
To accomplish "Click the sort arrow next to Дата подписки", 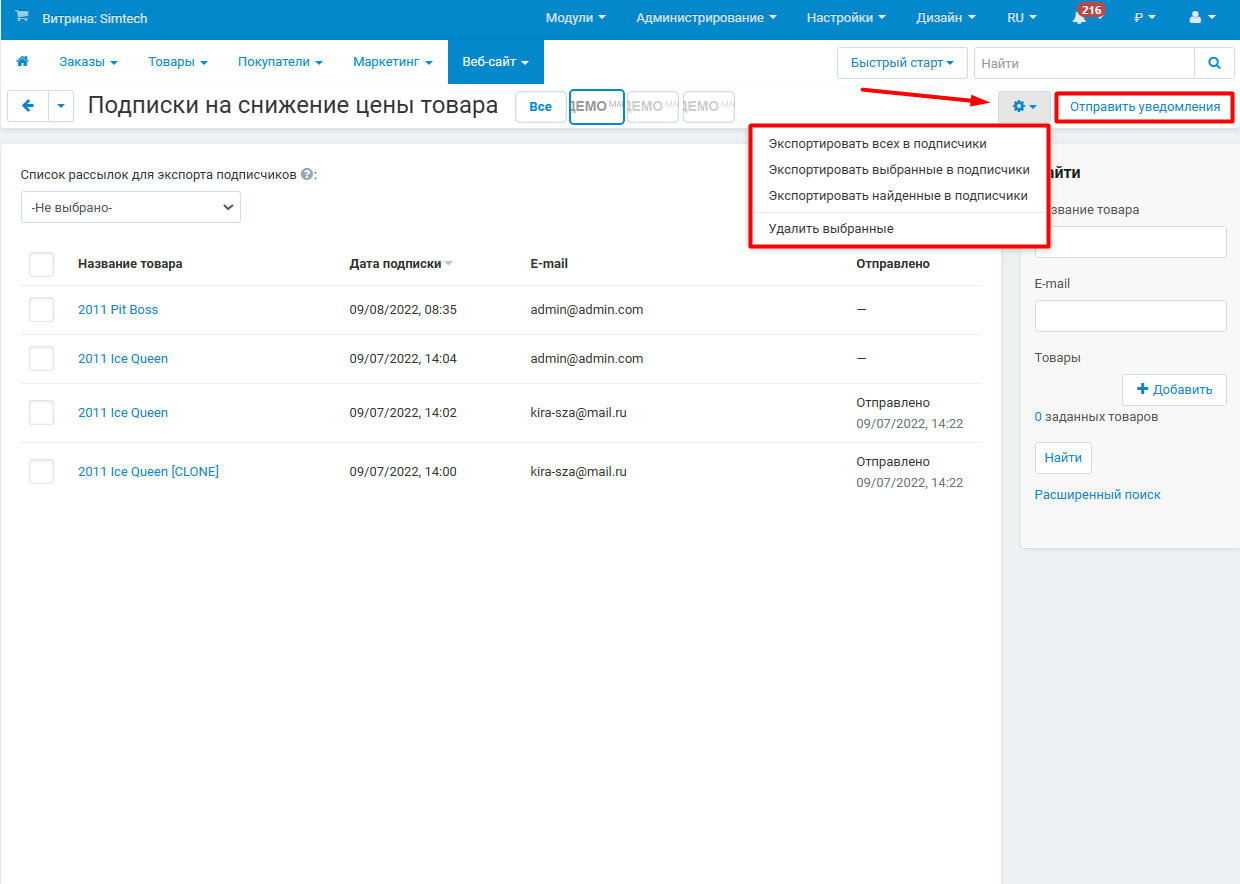I will coord(448,264).
